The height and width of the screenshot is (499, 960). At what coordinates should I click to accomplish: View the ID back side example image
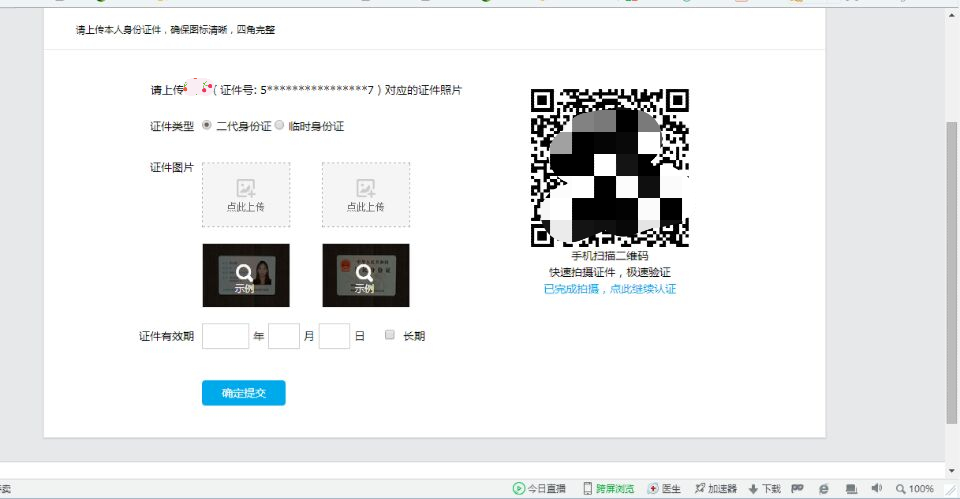(366, 276)
